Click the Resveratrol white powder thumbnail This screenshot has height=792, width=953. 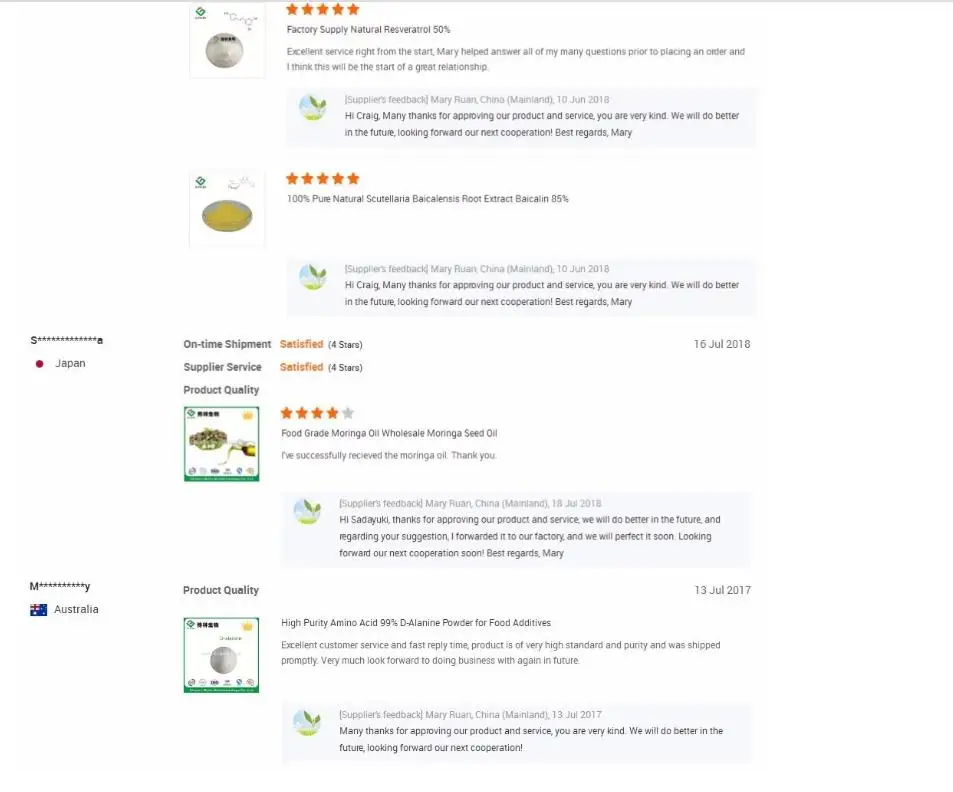point(226,42)
